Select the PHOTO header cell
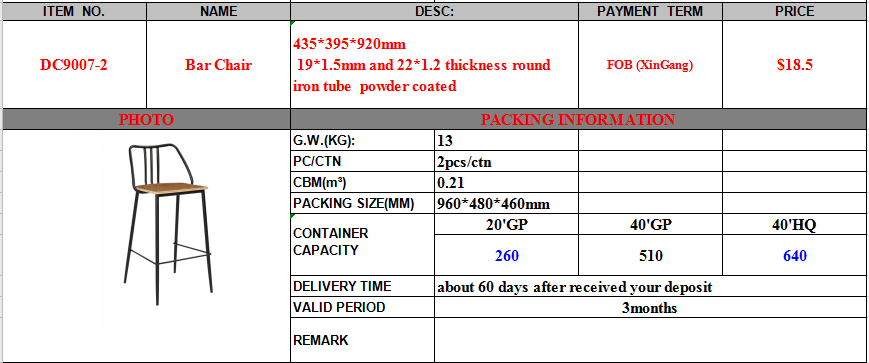Viewport: 869px width, 363px height. click(146, 119)
